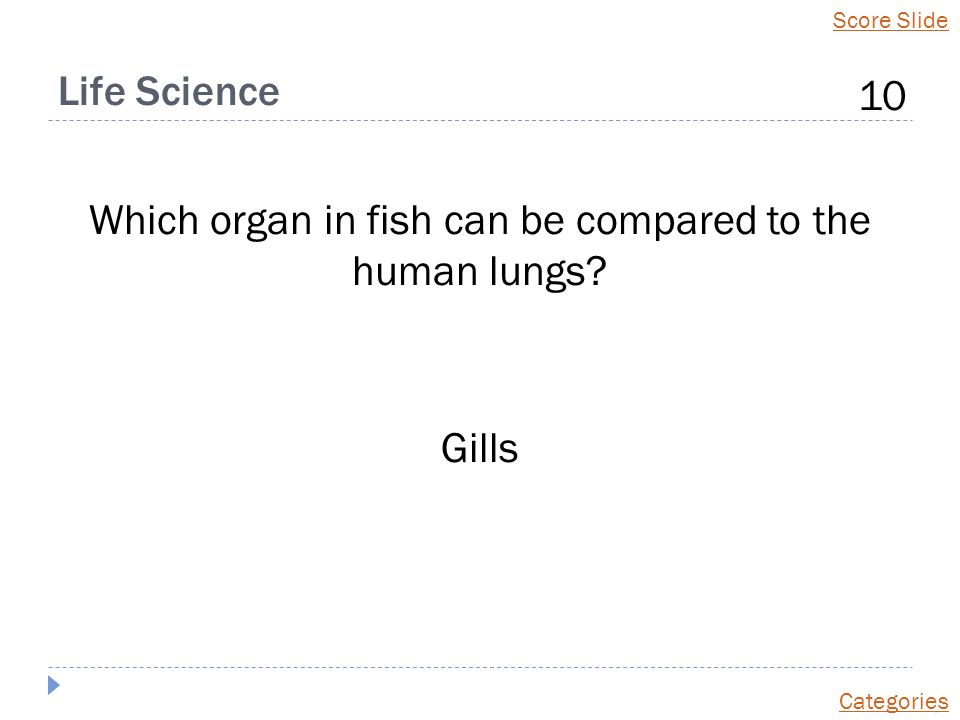Screen dimensions: 960x720
Task: Click the blue triangle arrow icon
Action: (x=54, y=685)
